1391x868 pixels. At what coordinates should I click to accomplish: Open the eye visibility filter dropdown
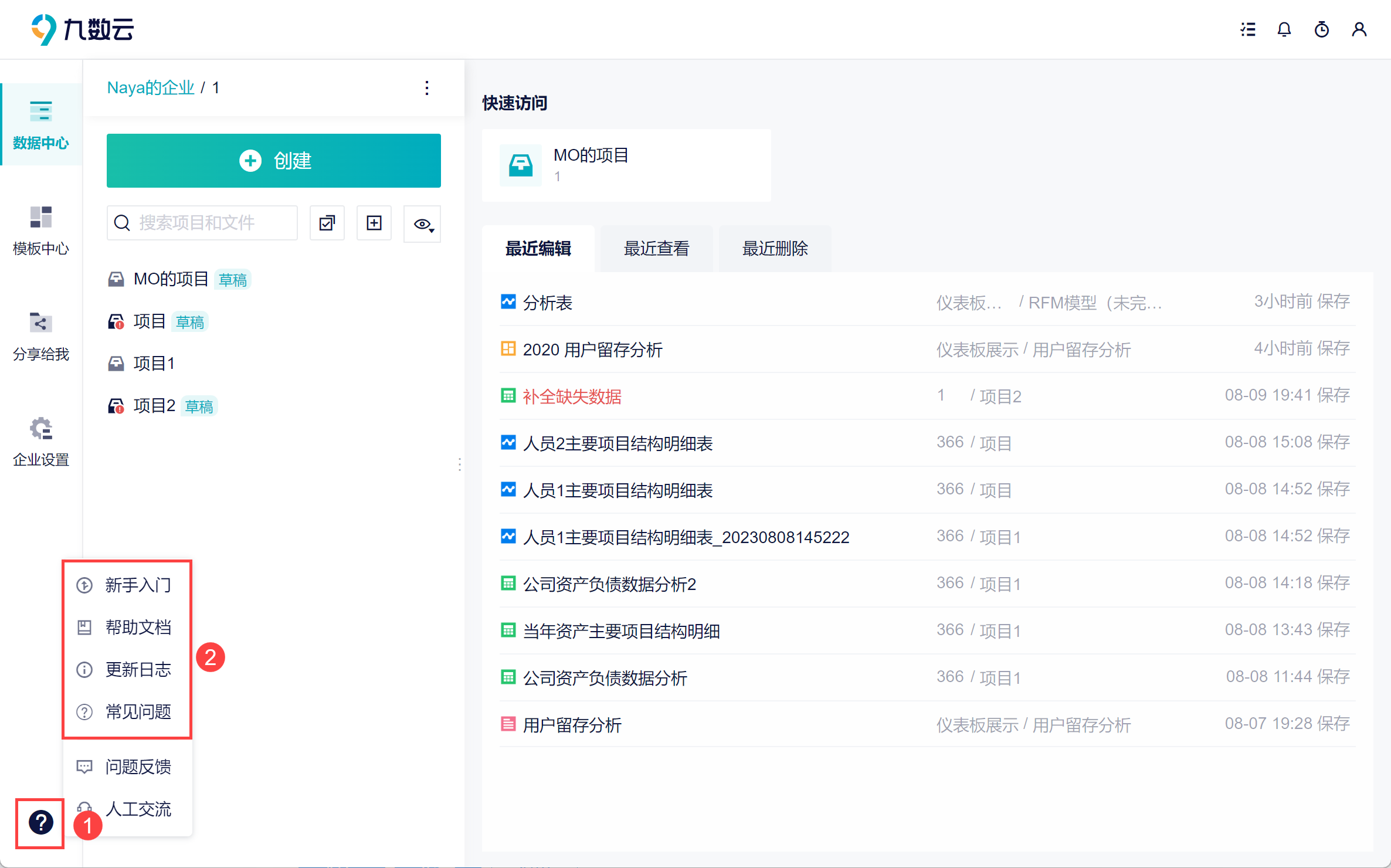pyautogui.click(x=423, y=224)
